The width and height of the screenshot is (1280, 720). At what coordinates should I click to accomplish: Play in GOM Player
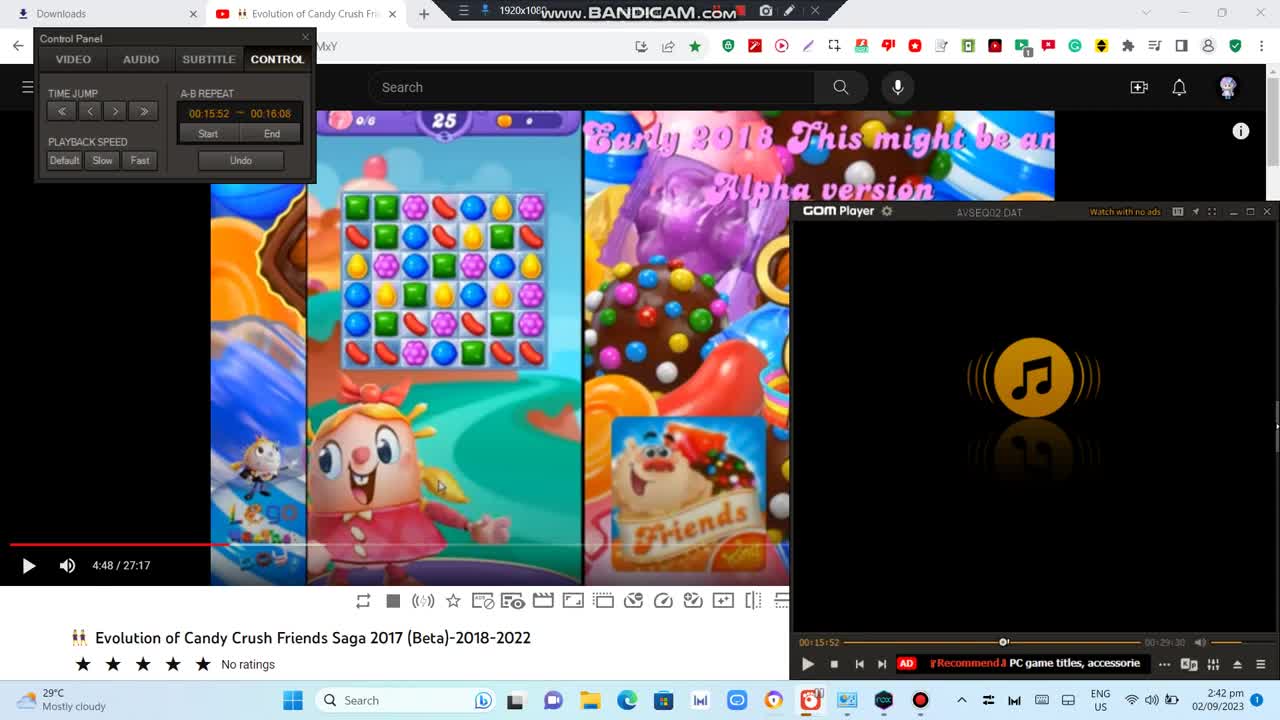coord(808,664)
